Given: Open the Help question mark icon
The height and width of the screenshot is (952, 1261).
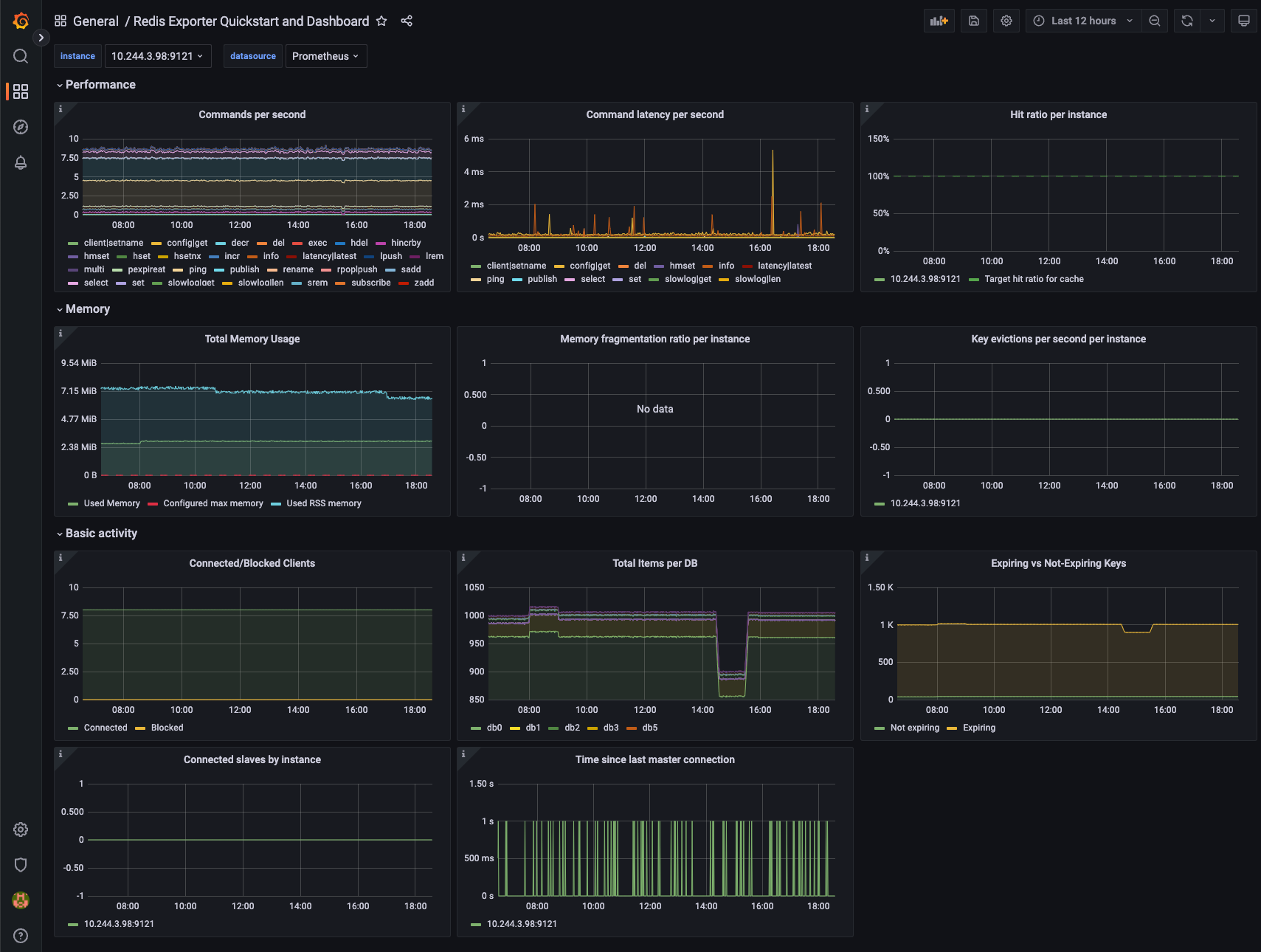Looking at the screenshot, I should [x=21, y=936].
